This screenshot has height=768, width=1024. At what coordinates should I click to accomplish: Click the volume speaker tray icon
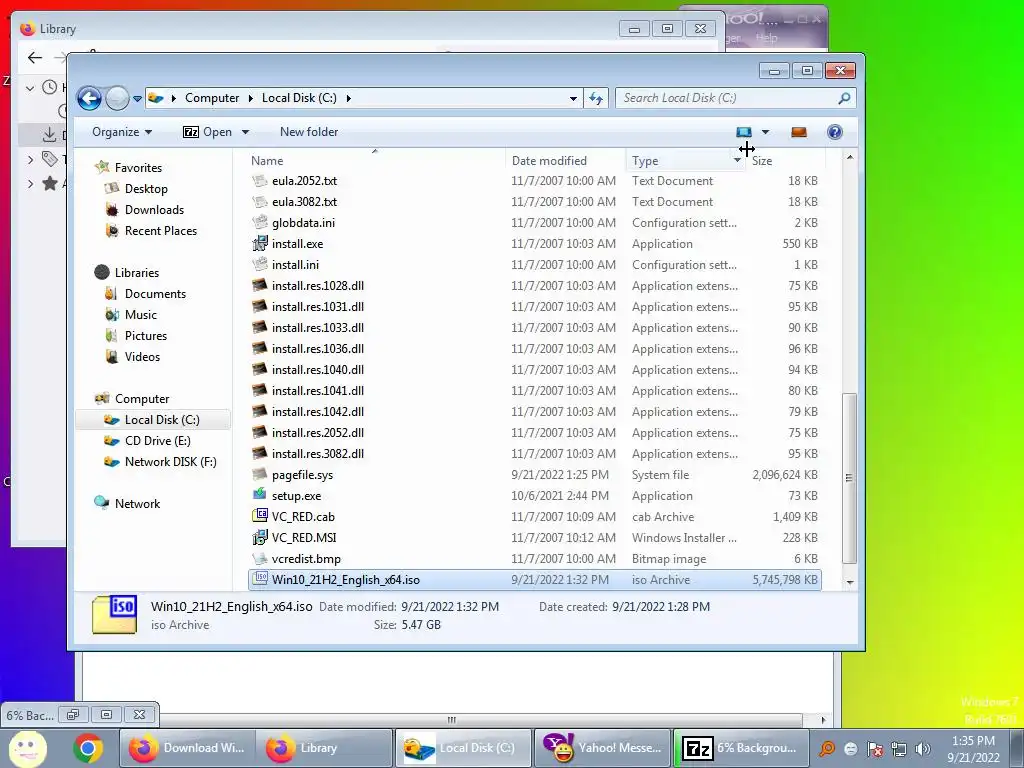point(923,748)
